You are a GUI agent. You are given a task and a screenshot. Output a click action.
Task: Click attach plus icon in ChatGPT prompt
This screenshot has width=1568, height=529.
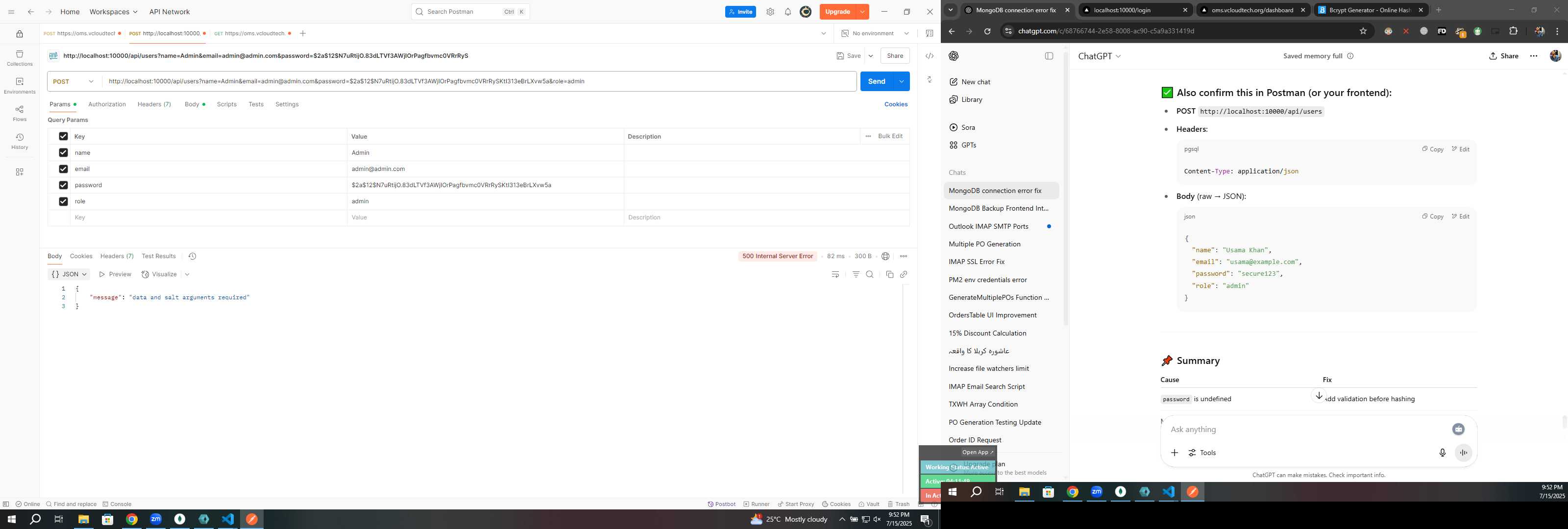[x=1175, y=453]
